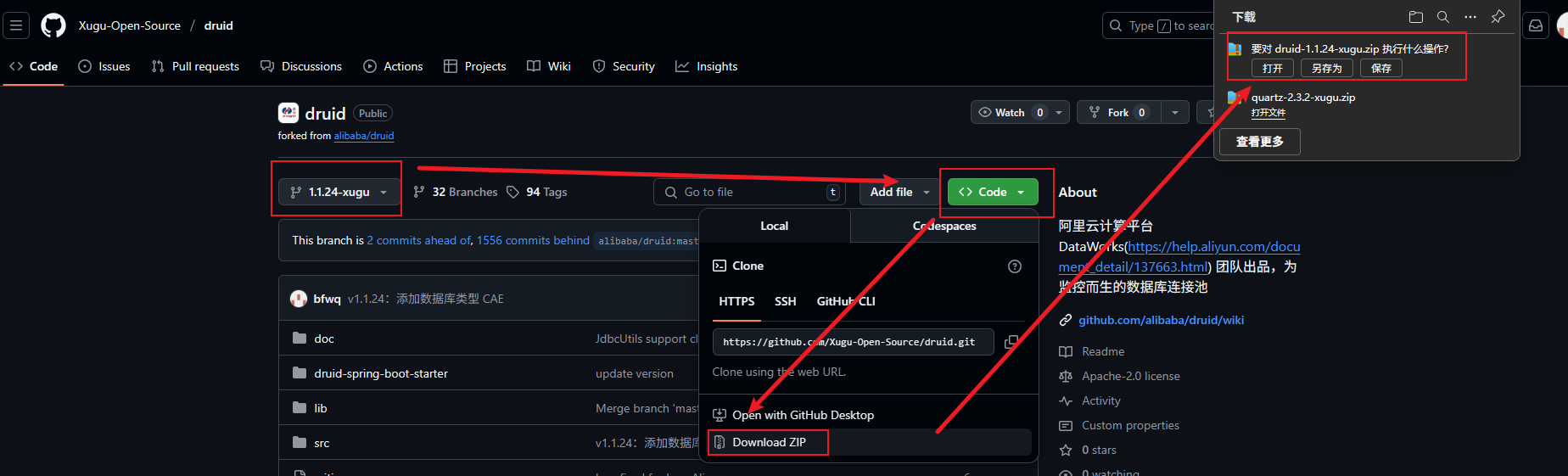1568x476 pixels.
Task: Open the Fork options dropdown arrow
Action: (x=1174, y=113)
